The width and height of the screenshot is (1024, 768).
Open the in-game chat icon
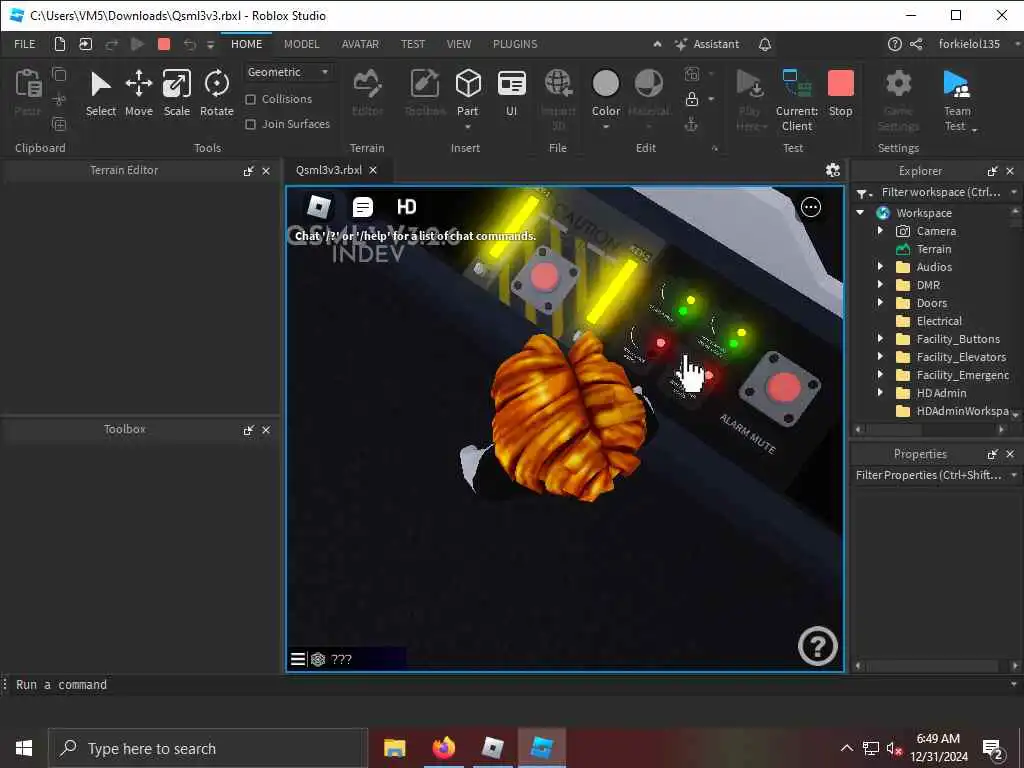point(362,207)
